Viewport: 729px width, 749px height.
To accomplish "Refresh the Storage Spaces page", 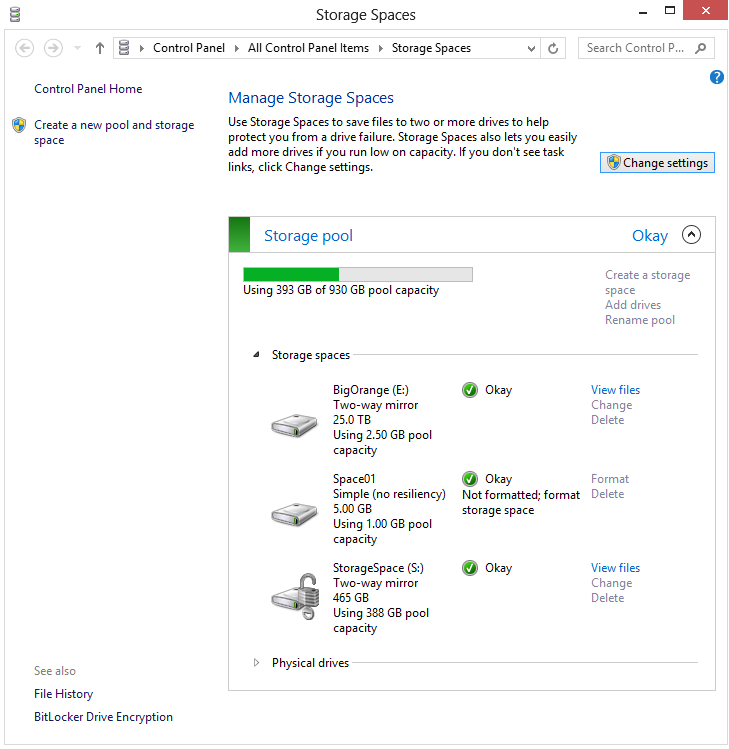I will [553, 48].
